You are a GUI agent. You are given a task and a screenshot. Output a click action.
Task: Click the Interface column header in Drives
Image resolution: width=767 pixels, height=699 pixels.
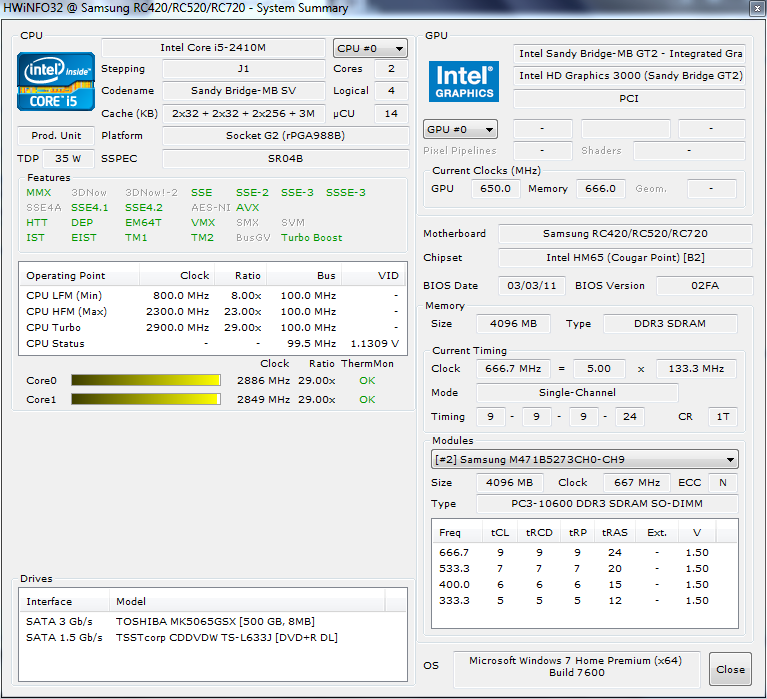pyautogui.click(x=65, y=601)
